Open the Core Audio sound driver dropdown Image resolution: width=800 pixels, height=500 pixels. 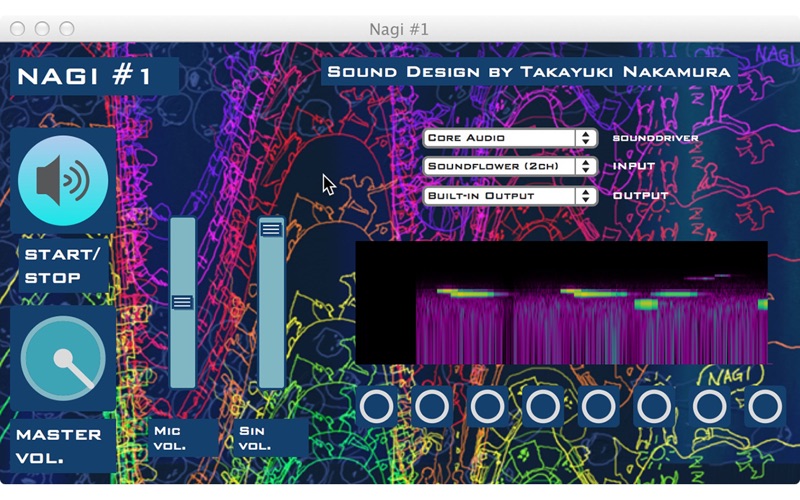[510, 138]
